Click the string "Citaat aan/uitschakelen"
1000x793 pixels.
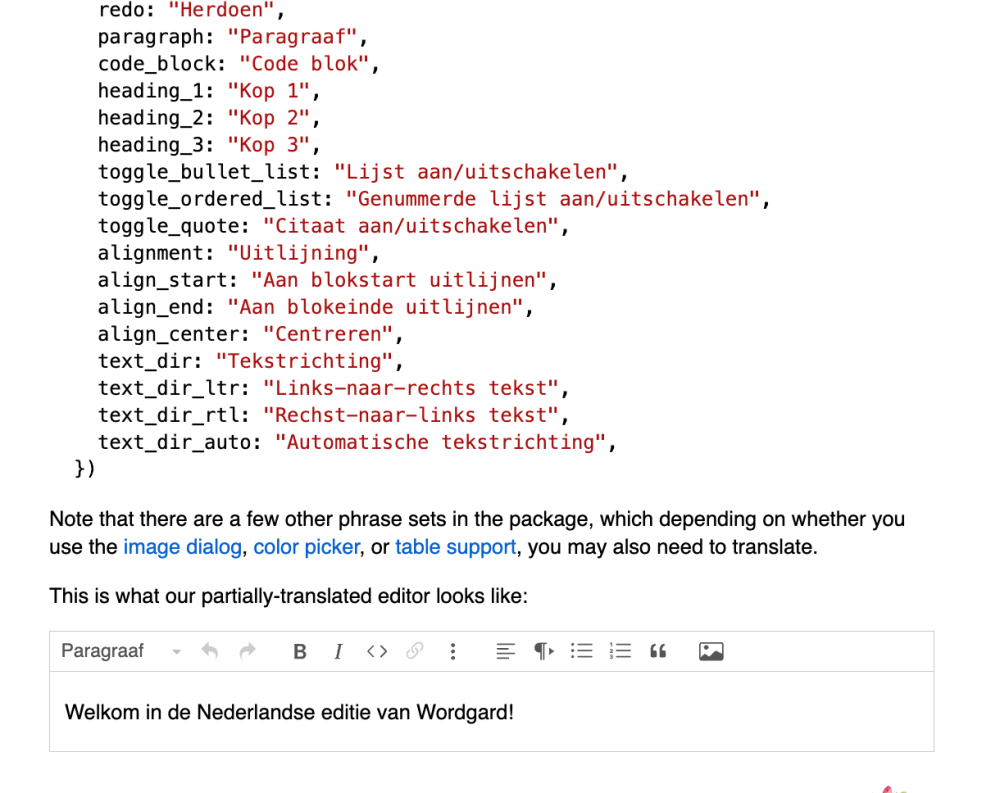[x=411, y=226]
